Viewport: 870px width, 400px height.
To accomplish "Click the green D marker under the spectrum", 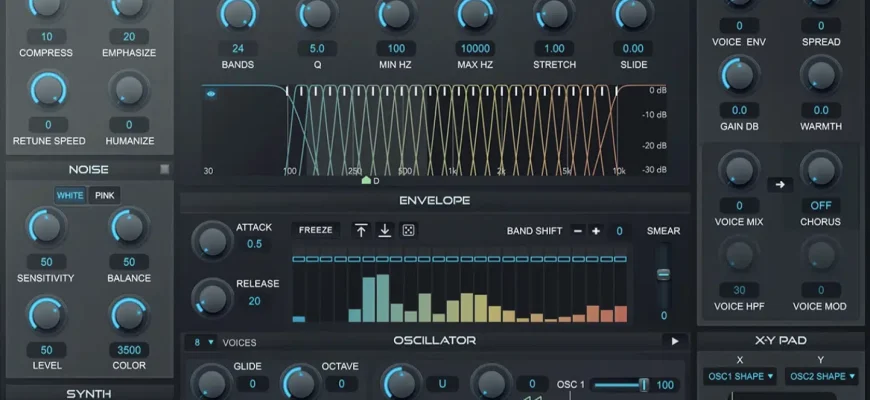I will pyautogui.click(x=366, y=180).
